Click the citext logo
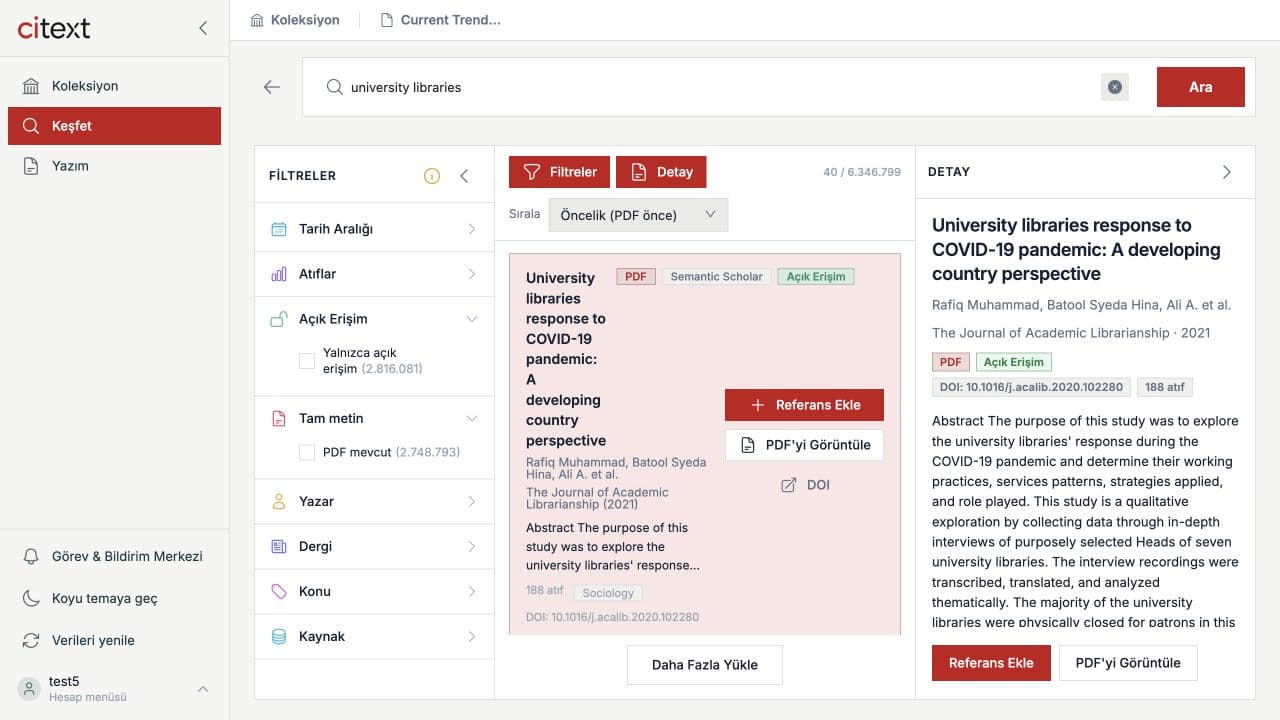The height and width of the screenshot is (720, 1280). 54,28
